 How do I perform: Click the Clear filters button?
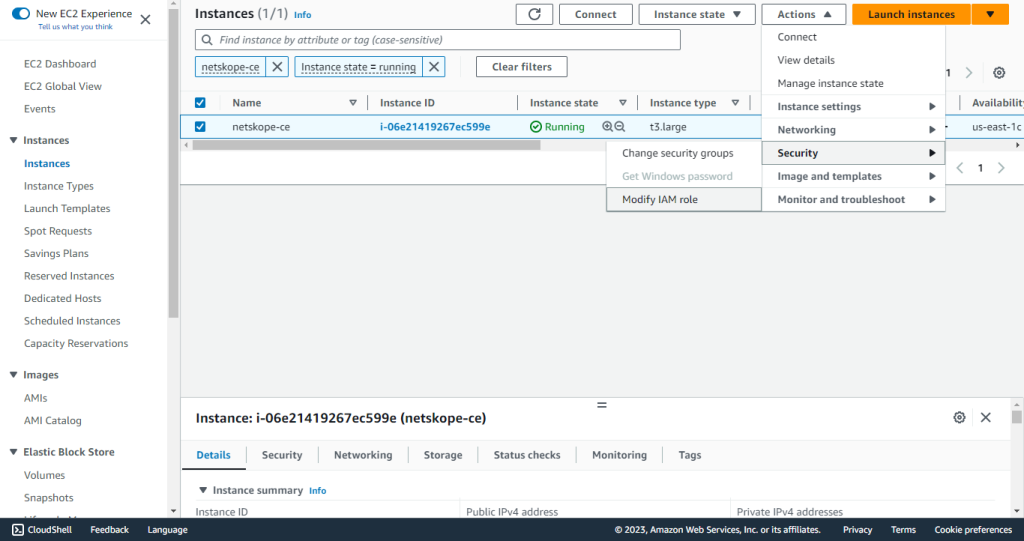522,67
